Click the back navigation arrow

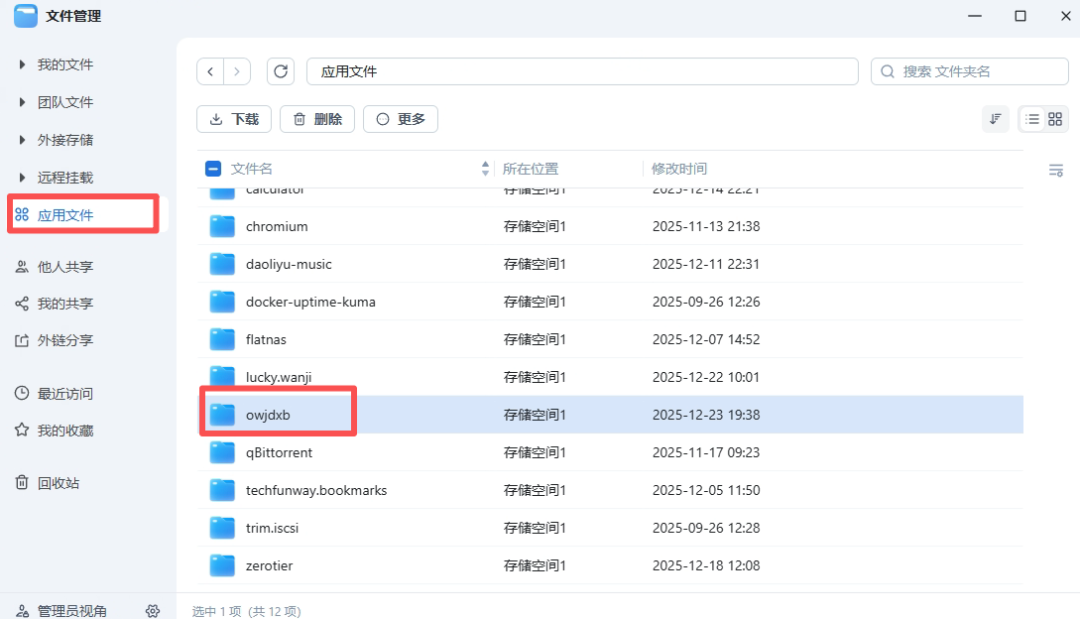click(x=210, y=71)
